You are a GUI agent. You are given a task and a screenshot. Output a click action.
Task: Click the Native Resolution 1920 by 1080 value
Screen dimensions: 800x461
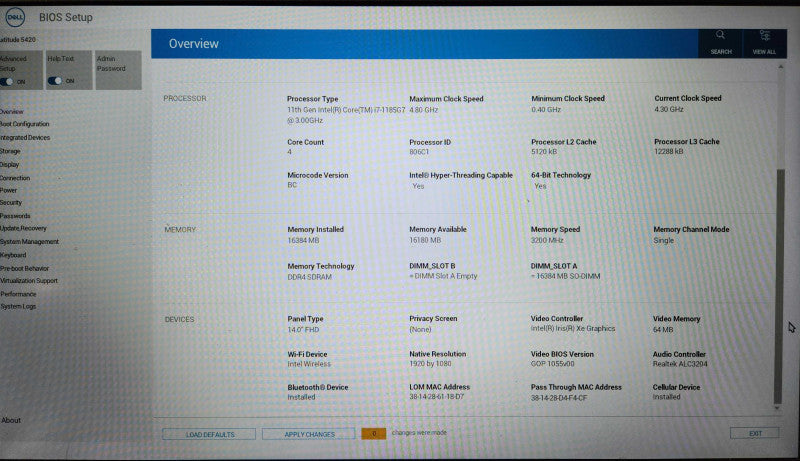(430, 364)
